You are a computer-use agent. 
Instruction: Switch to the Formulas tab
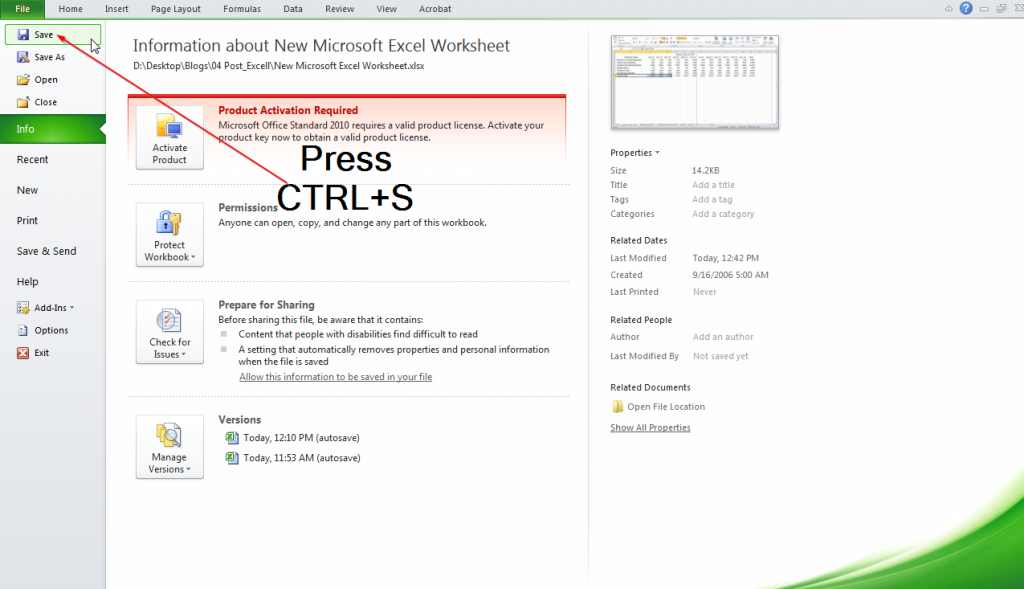242,8
